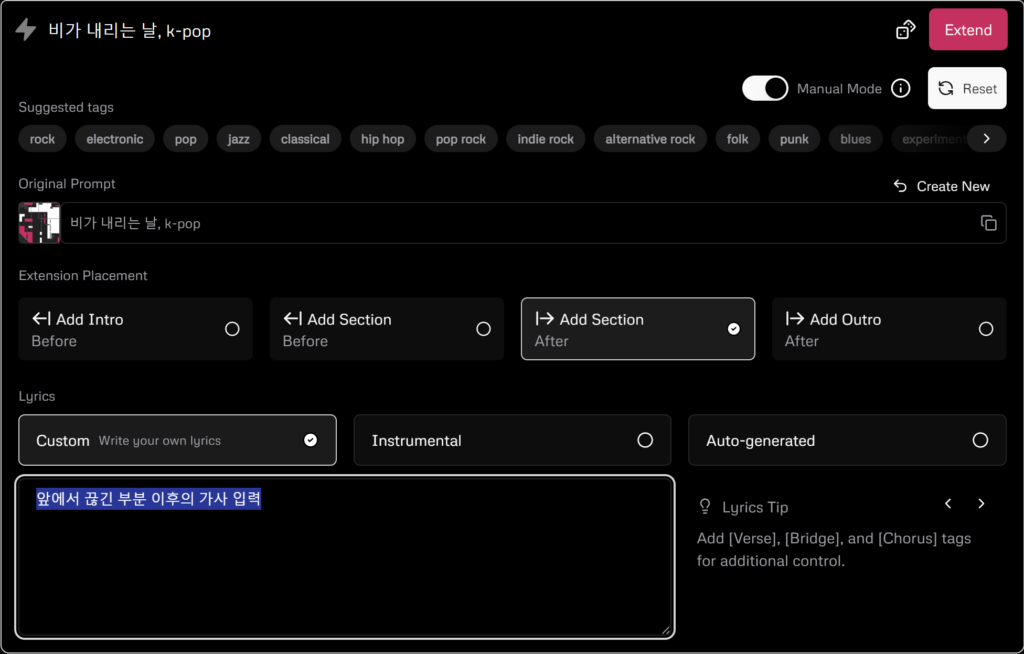
Task: Click the 'Add [Verse], [Bridge]' tip text
Action: point(834,549)
